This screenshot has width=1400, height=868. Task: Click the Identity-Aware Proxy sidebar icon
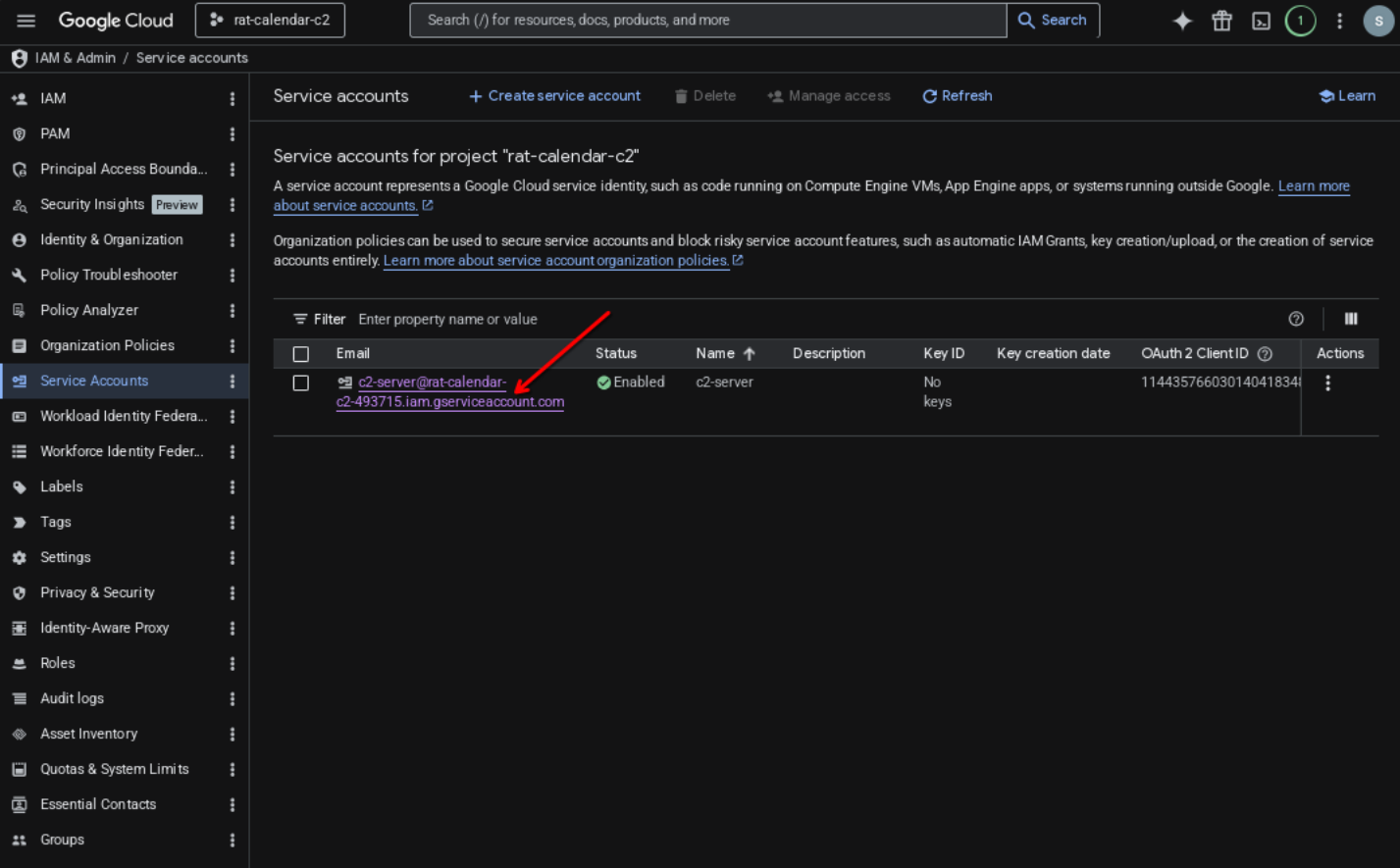[19, 628]
